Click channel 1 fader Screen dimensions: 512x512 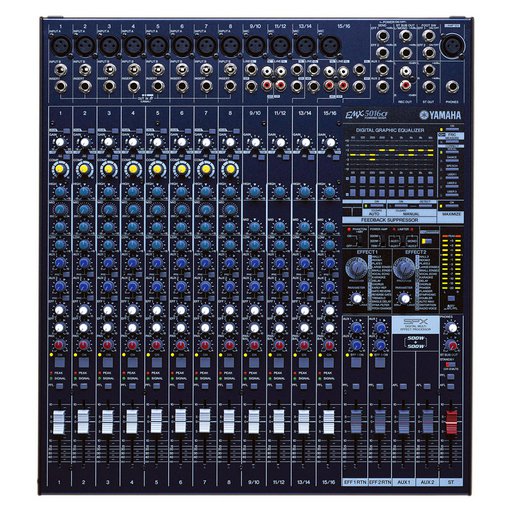point(59,422)
